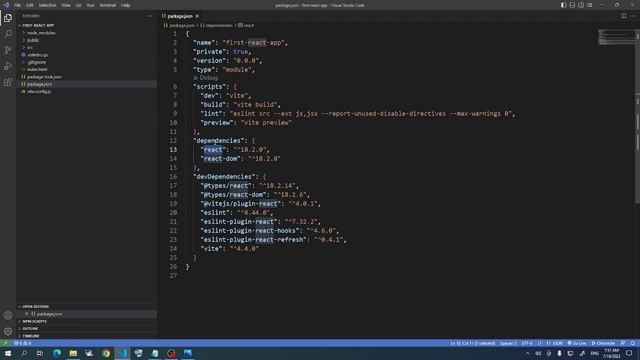
Task: Click dependencies in the breadcrumb
Action: click(219, 25)
